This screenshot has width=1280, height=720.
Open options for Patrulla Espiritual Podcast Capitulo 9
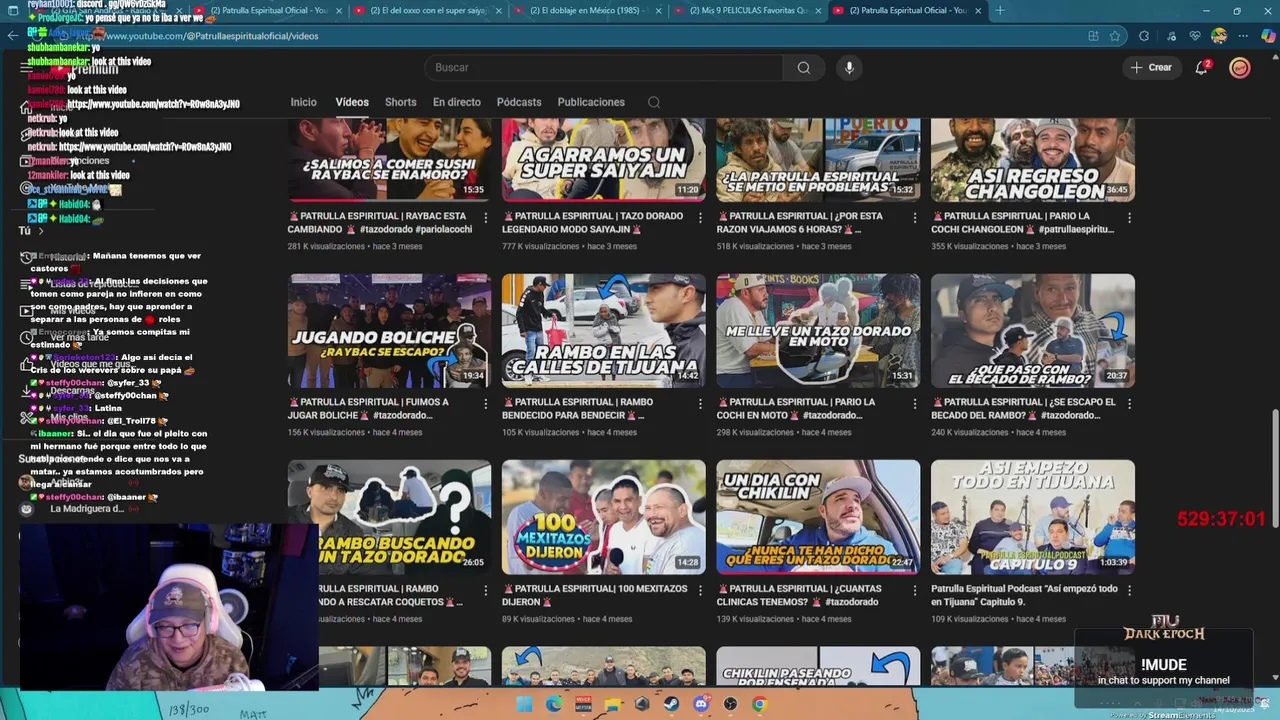(1129, 590)
